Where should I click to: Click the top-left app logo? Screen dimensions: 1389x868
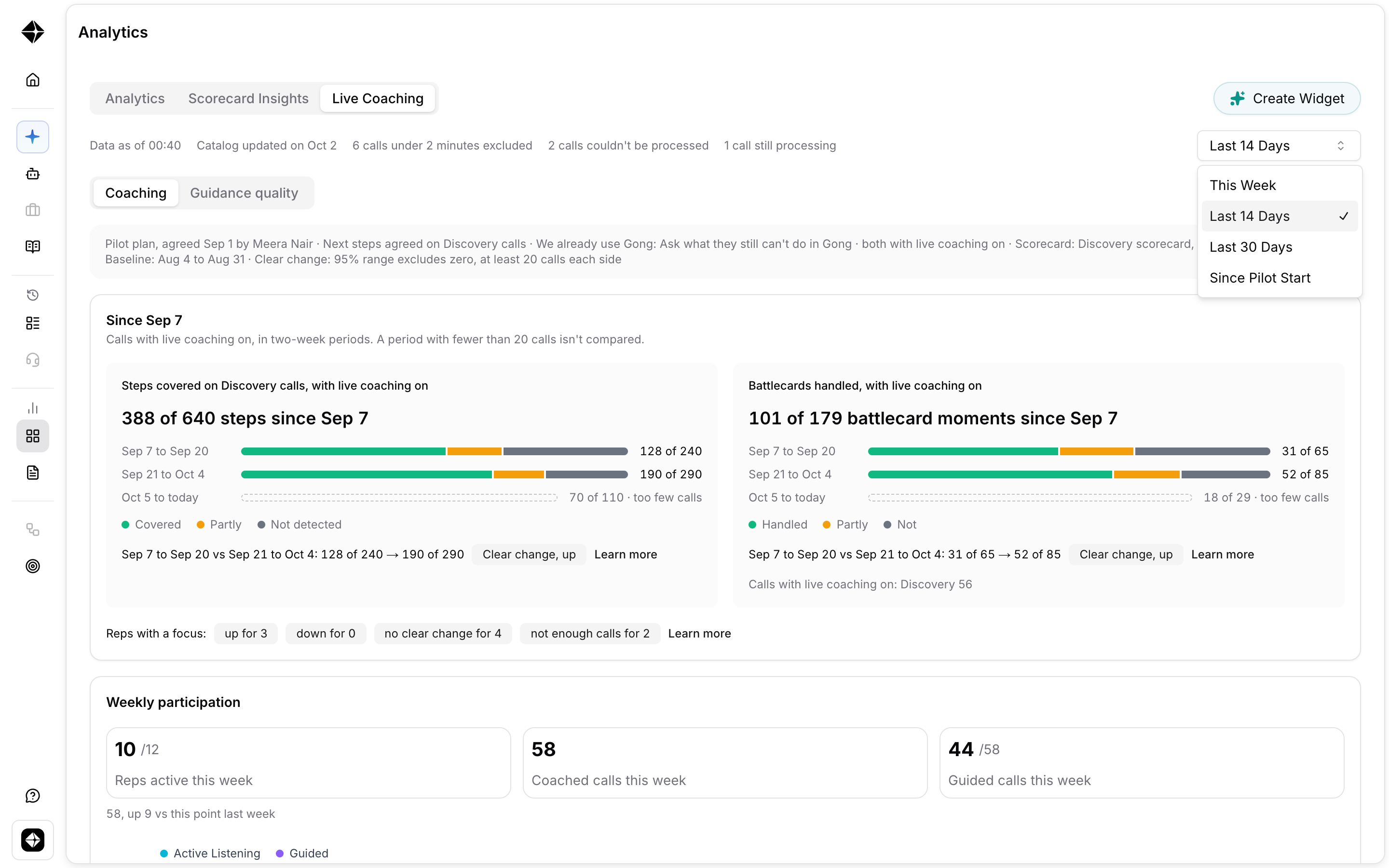(33, 32)
